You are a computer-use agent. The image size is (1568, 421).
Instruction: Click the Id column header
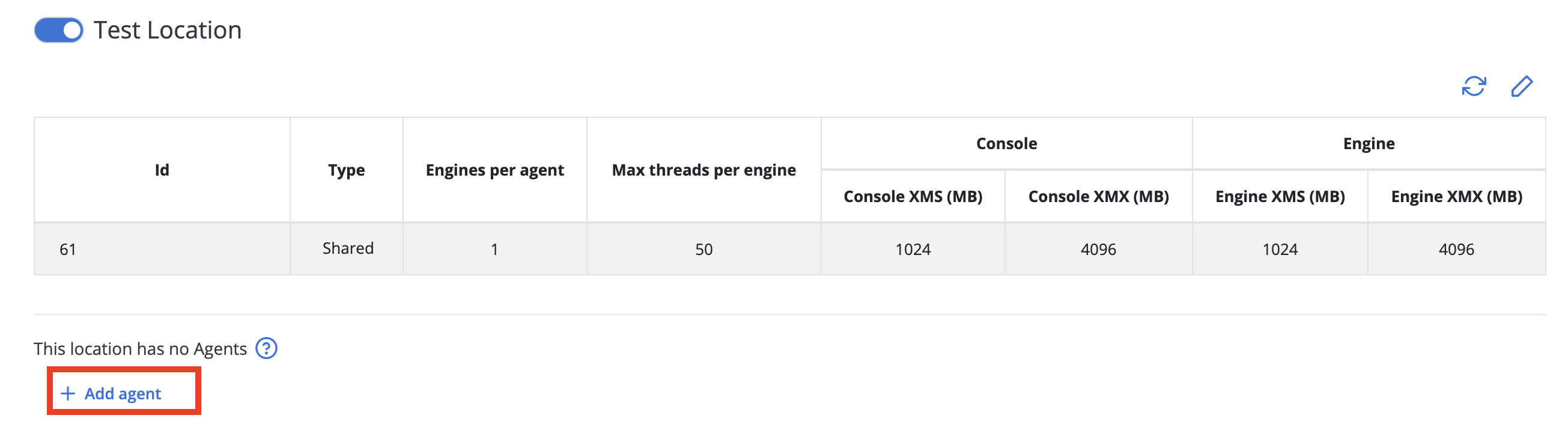162,170
